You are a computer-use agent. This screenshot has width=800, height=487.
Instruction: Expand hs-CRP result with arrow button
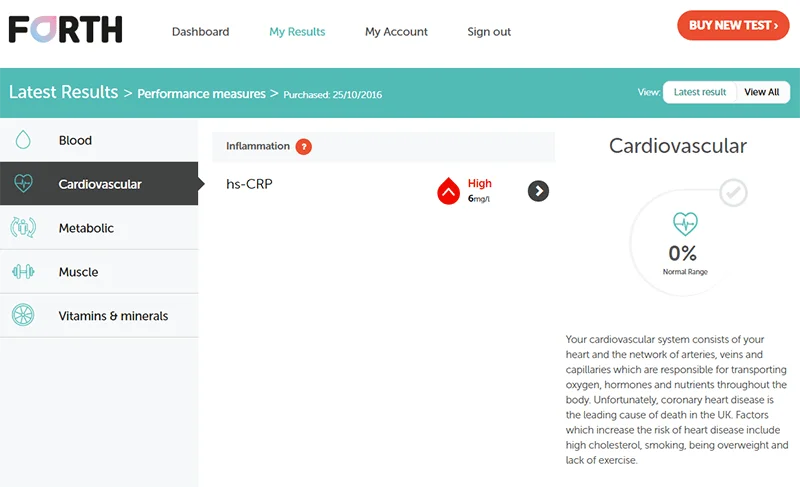538,191
